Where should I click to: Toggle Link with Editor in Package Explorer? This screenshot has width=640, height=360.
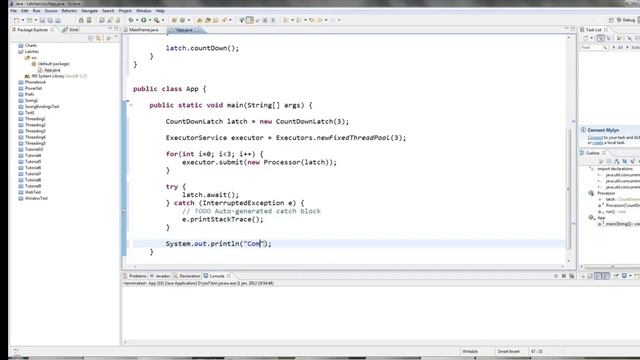click(x=98, y=38)
